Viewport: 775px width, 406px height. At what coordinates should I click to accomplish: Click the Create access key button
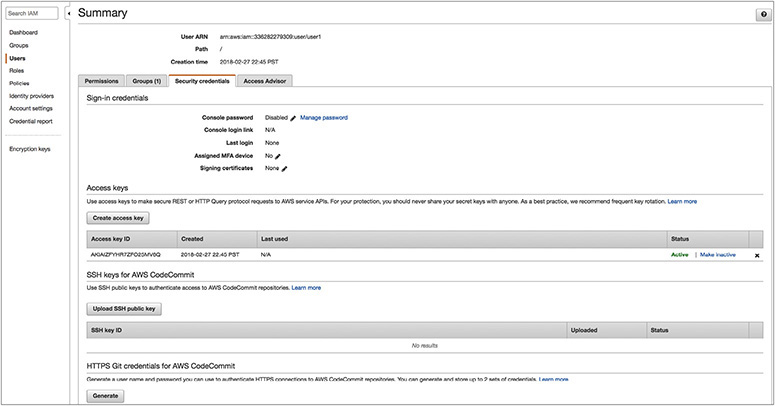[119, 217]
